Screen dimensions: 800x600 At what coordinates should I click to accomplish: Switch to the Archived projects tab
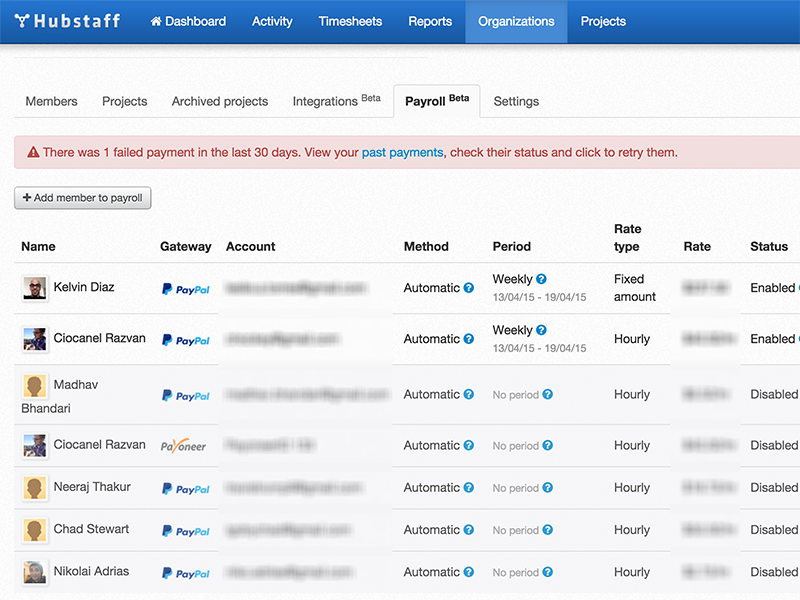(x=220, y=101)
